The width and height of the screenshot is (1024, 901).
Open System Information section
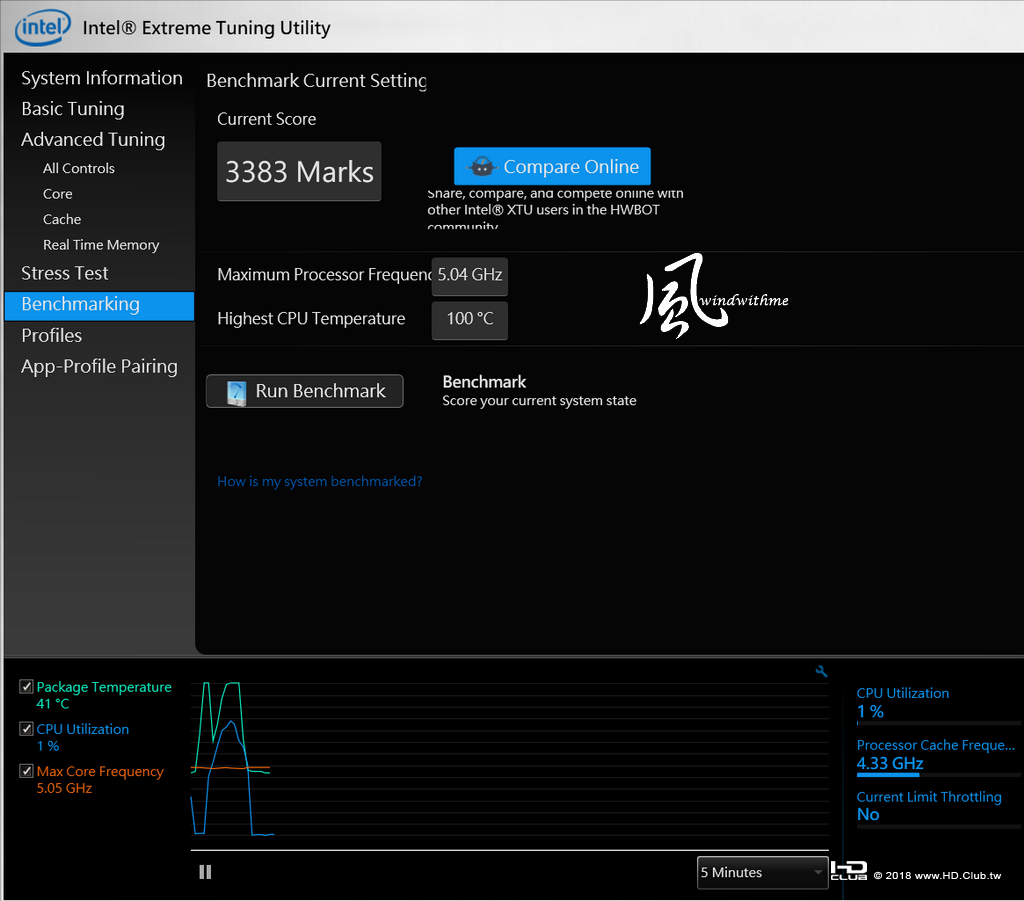coord(101,78)
